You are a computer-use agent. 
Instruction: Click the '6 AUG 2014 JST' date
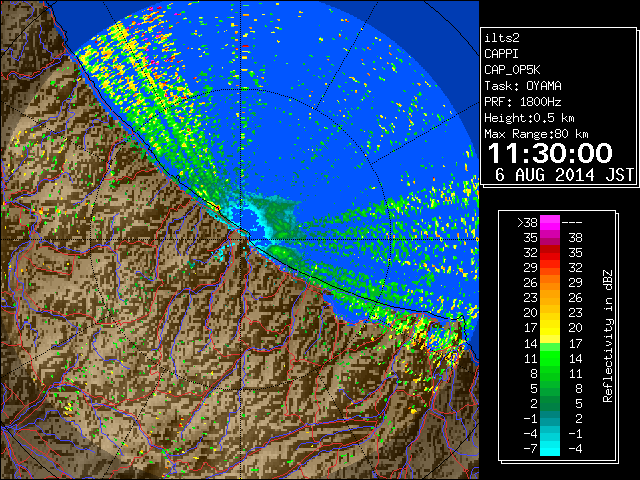[x=564, y=175]
